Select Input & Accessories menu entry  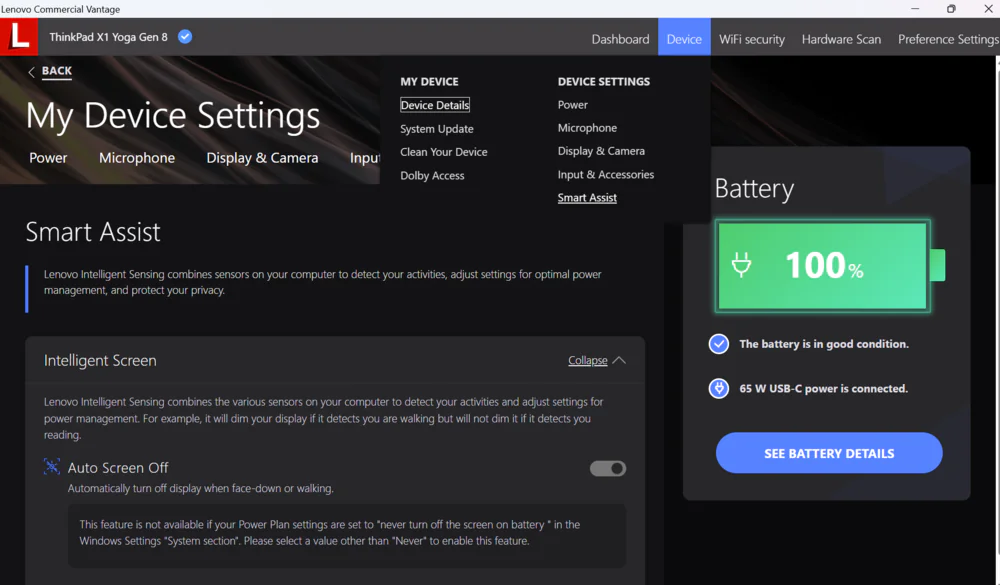(606, 175)
